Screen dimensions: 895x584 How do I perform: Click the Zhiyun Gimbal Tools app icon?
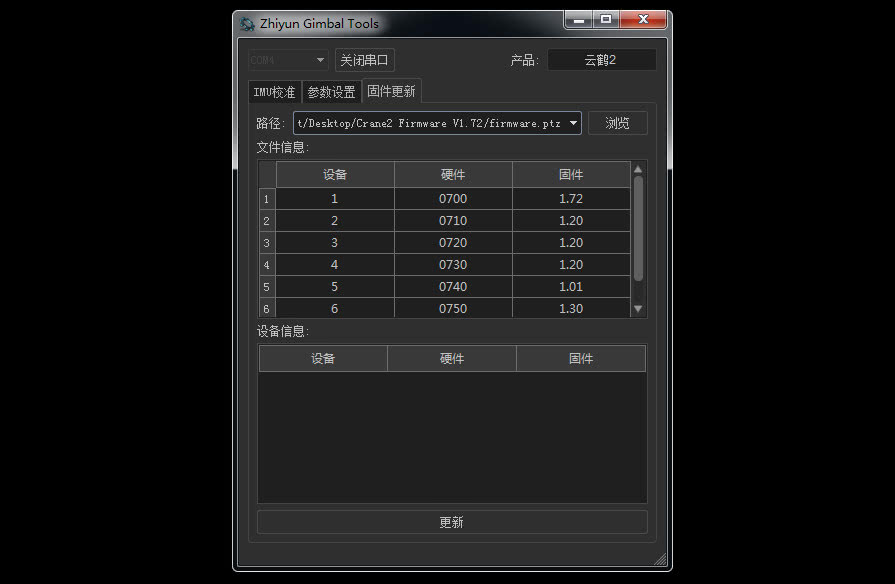tap(247, 24)
